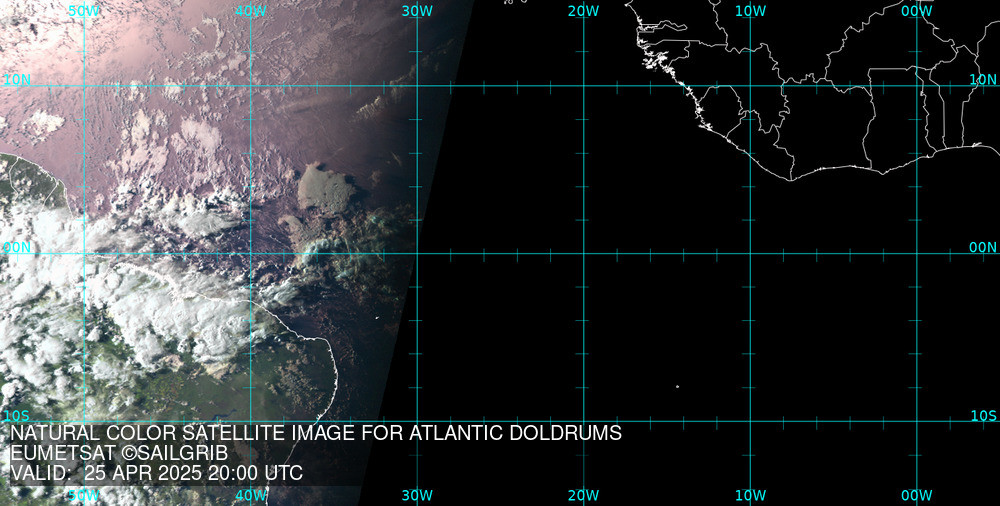Click the 30W longitude label on the top edge
Screen dimensions: 1000x506
[x=418, y=11]
